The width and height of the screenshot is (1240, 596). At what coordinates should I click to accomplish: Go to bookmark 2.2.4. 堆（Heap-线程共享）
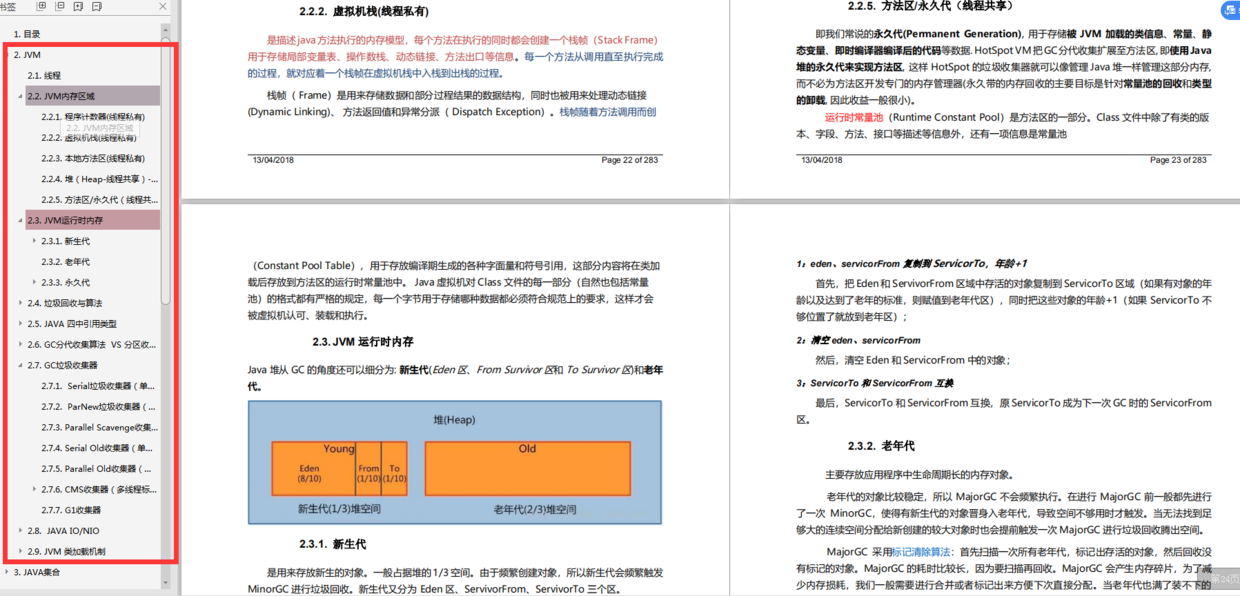pos(100,179)
